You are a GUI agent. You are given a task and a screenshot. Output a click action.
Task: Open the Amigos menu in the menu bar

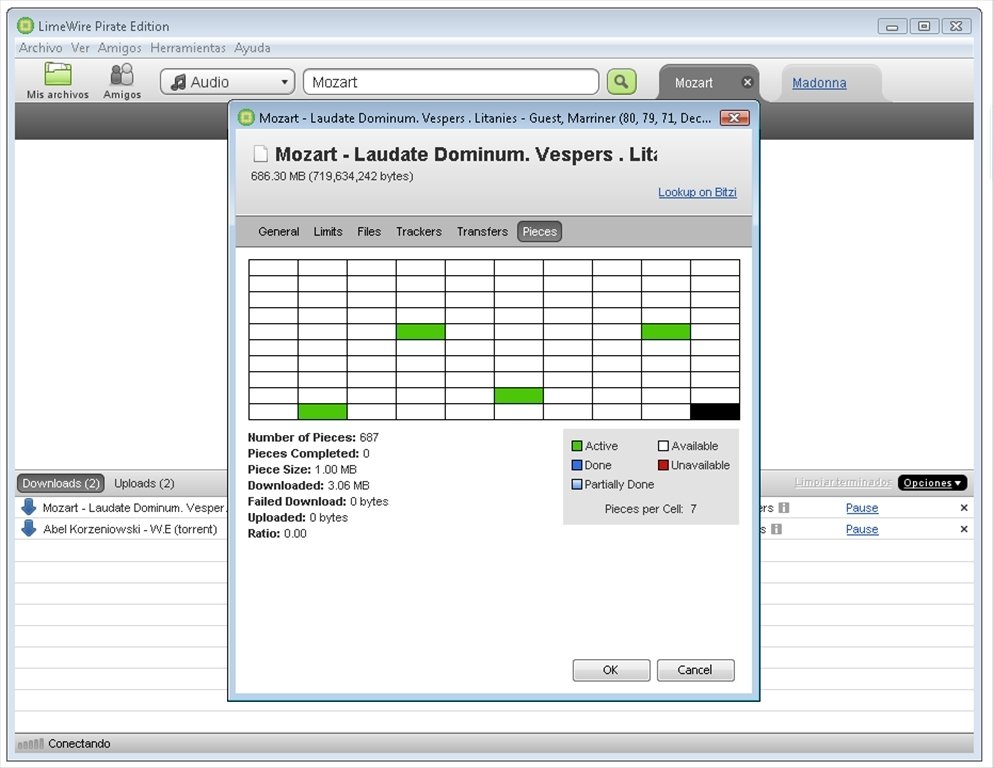coord(120,48)
